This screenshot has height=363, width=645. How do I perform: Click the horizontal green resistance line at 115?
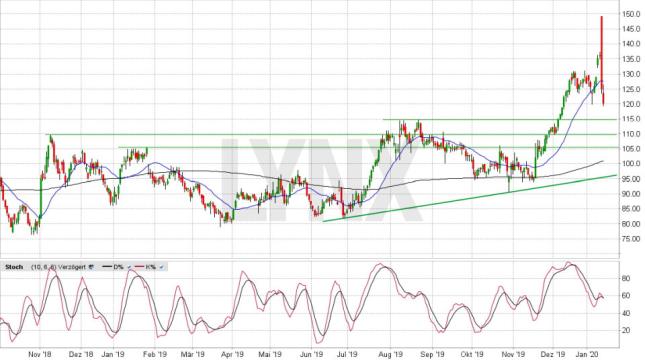click(x=500, y=119)
